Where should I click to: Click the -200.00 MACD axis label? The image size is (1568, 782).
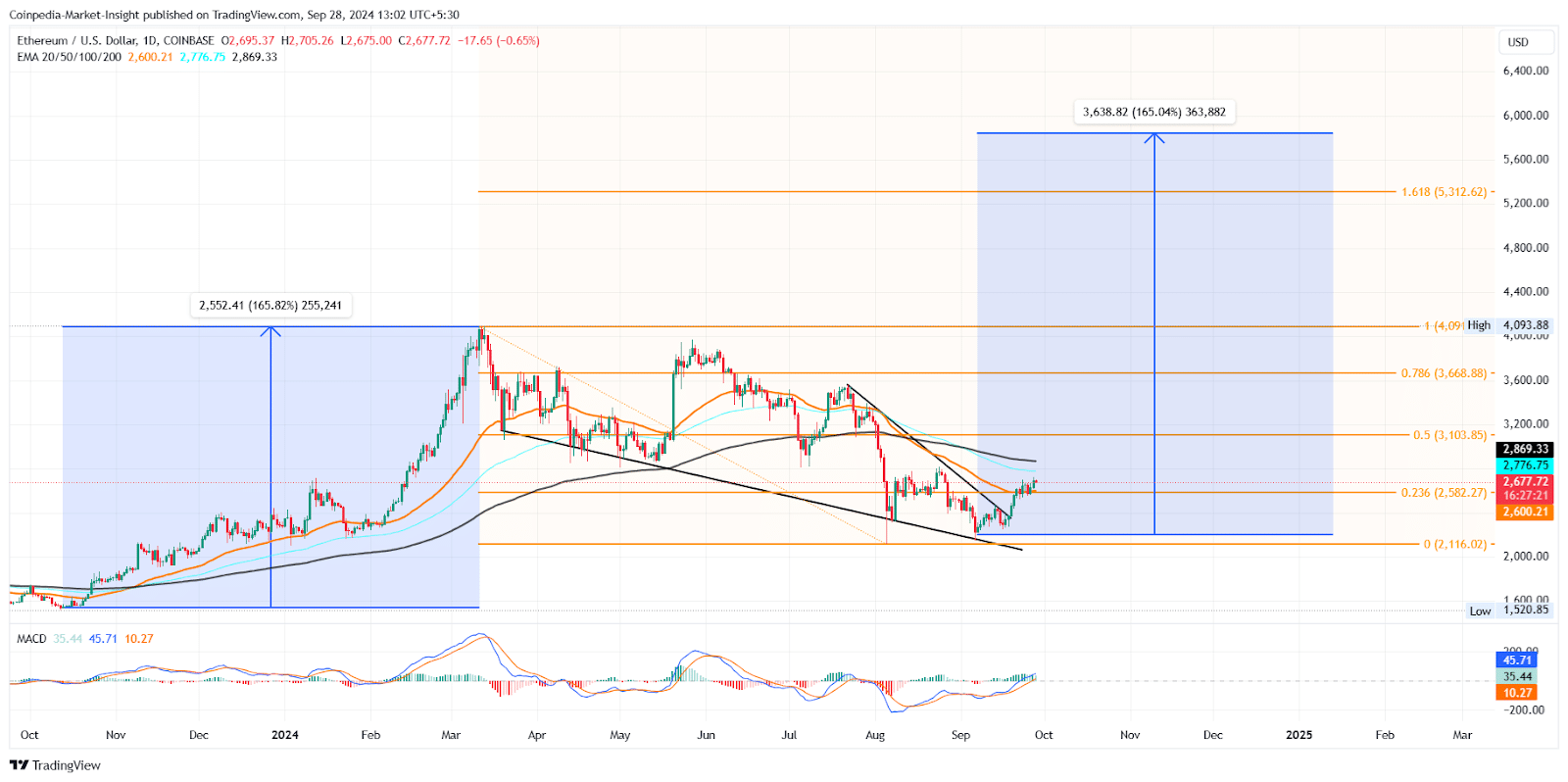click(1524, 709)
